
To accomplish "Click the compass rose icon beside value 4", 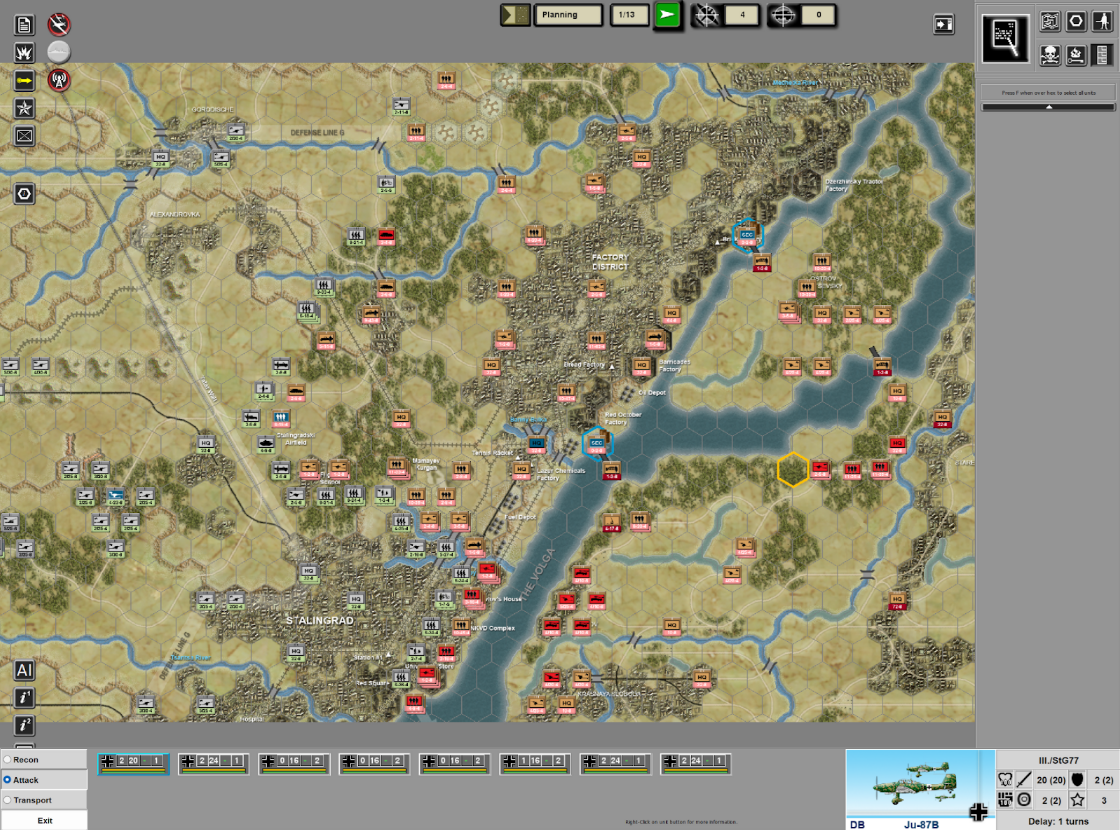I will (x=706, y=15).
